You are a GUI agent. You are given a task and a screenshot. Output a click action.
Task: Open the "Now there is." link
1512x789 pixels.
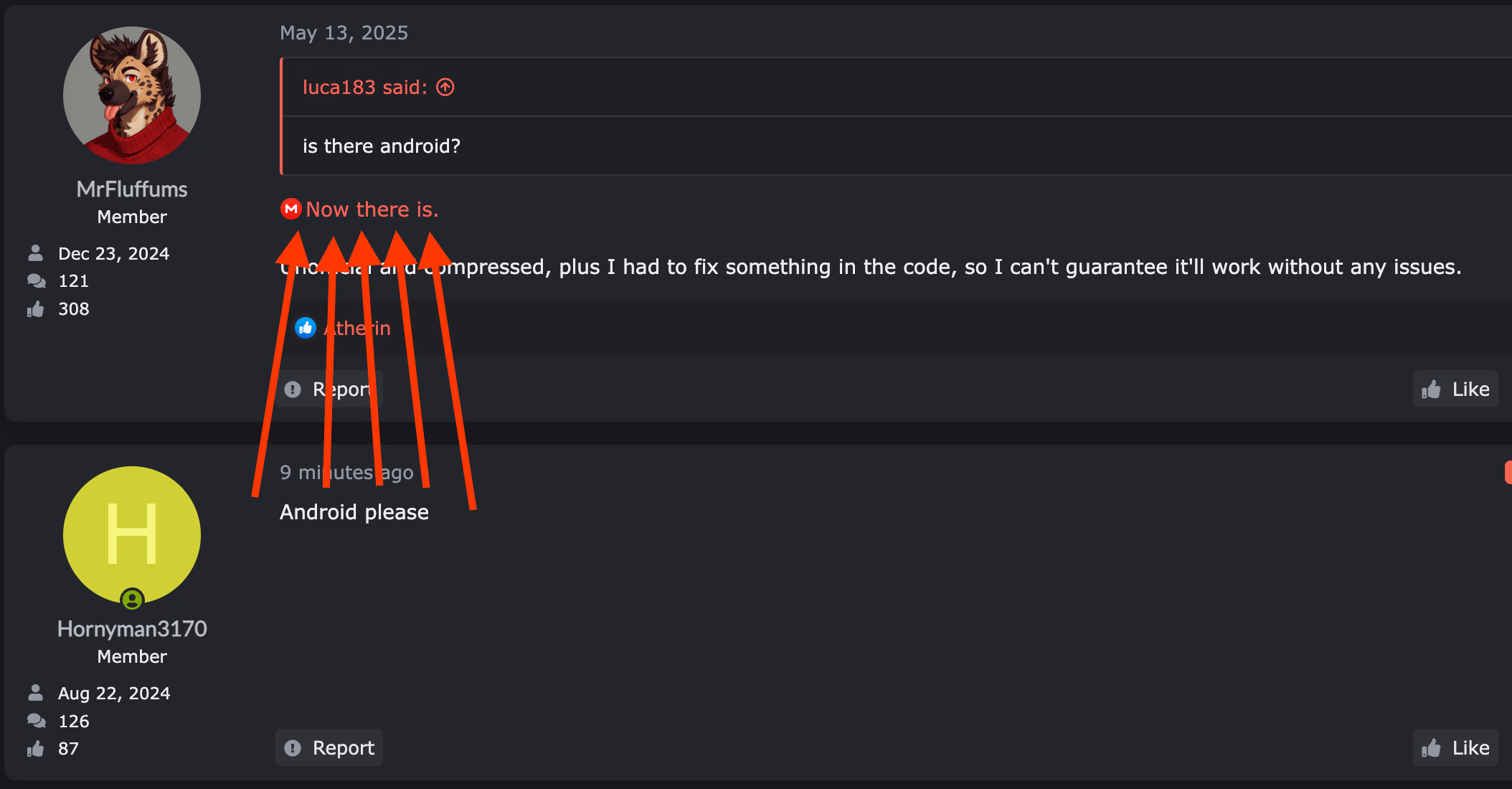pyautogui.click(x=372, y=209)
